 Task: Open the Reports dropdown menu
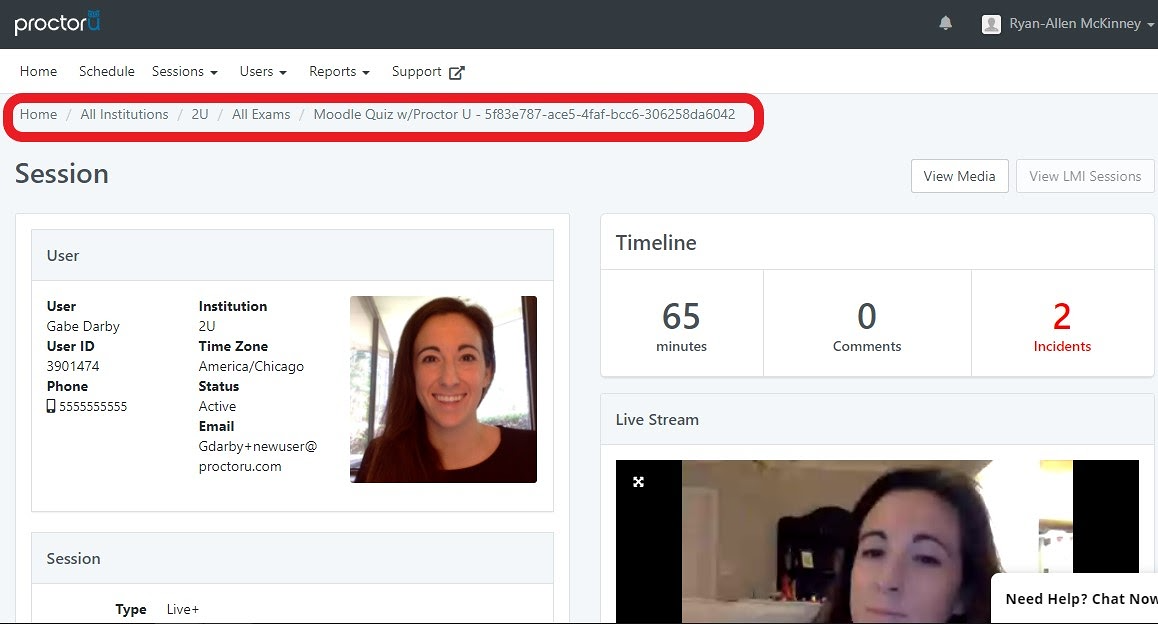coord(339,72)
